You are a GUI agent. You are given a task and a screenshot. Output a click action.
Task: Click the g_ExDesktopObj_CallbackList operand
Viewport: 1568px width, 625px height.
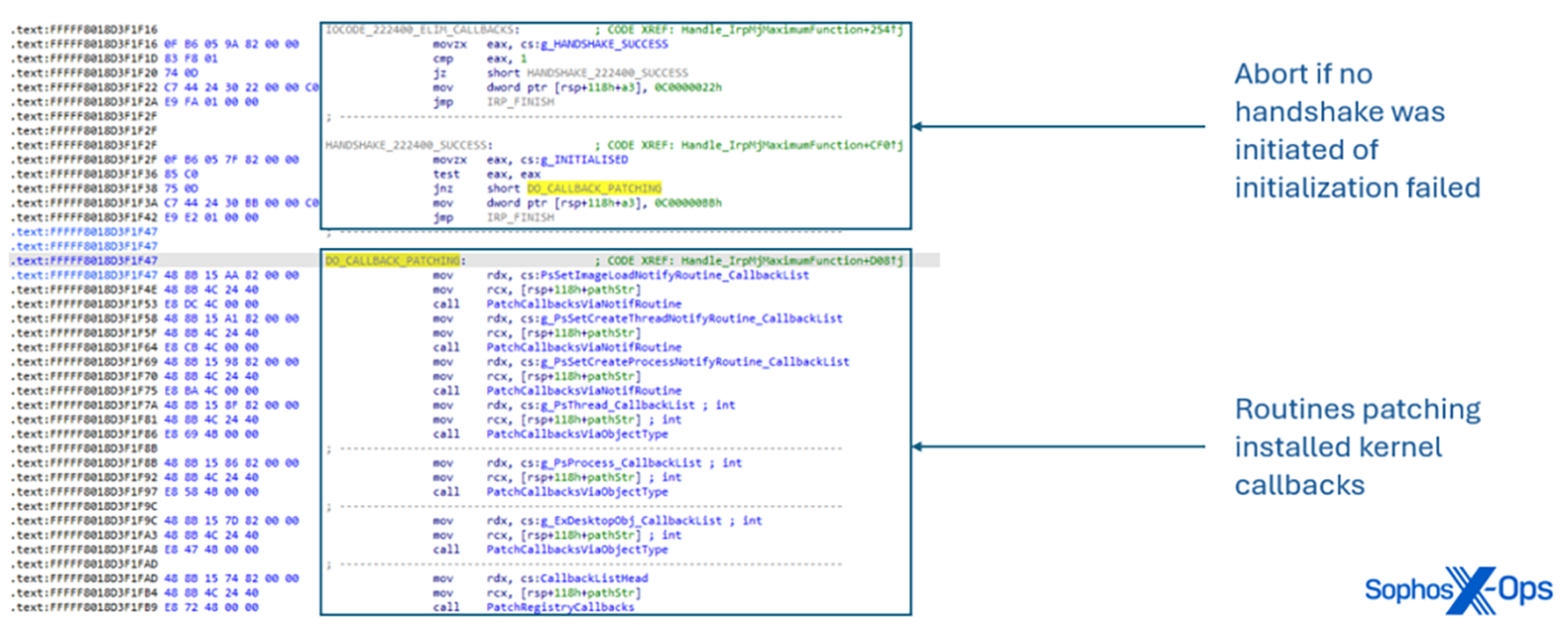(631, 520)
